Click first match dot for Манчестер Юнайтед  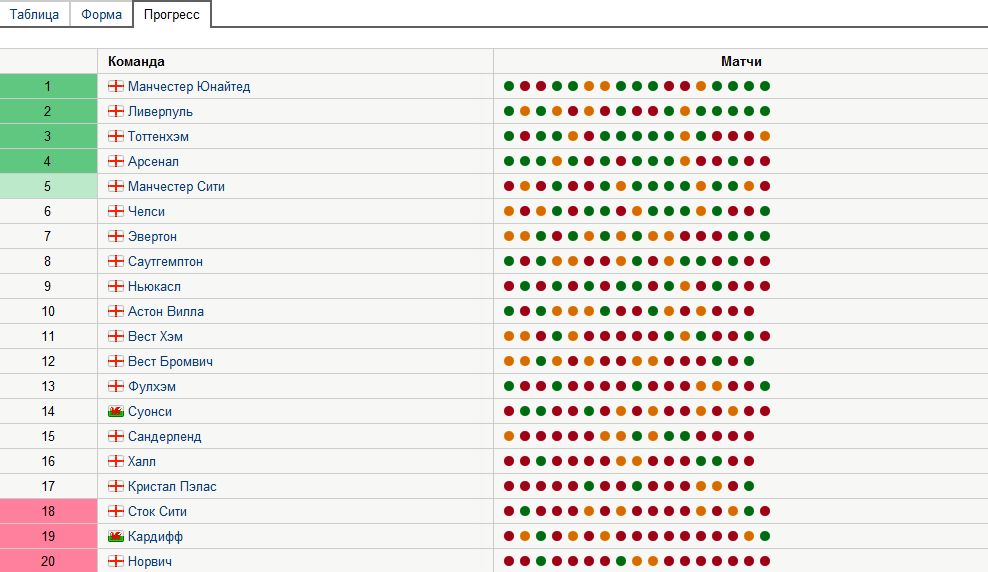click(x=509, y=86)
